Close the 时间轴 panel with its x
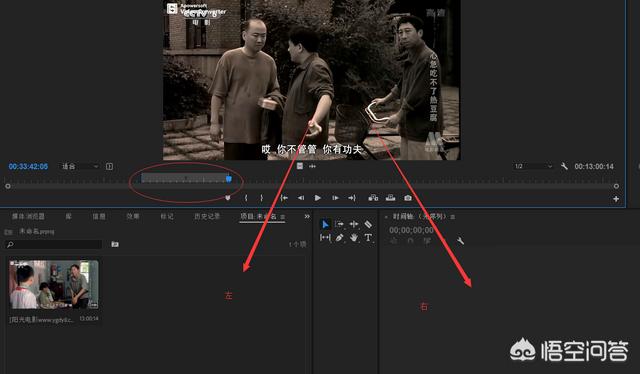The image size is (640, 374). [386, 217]
